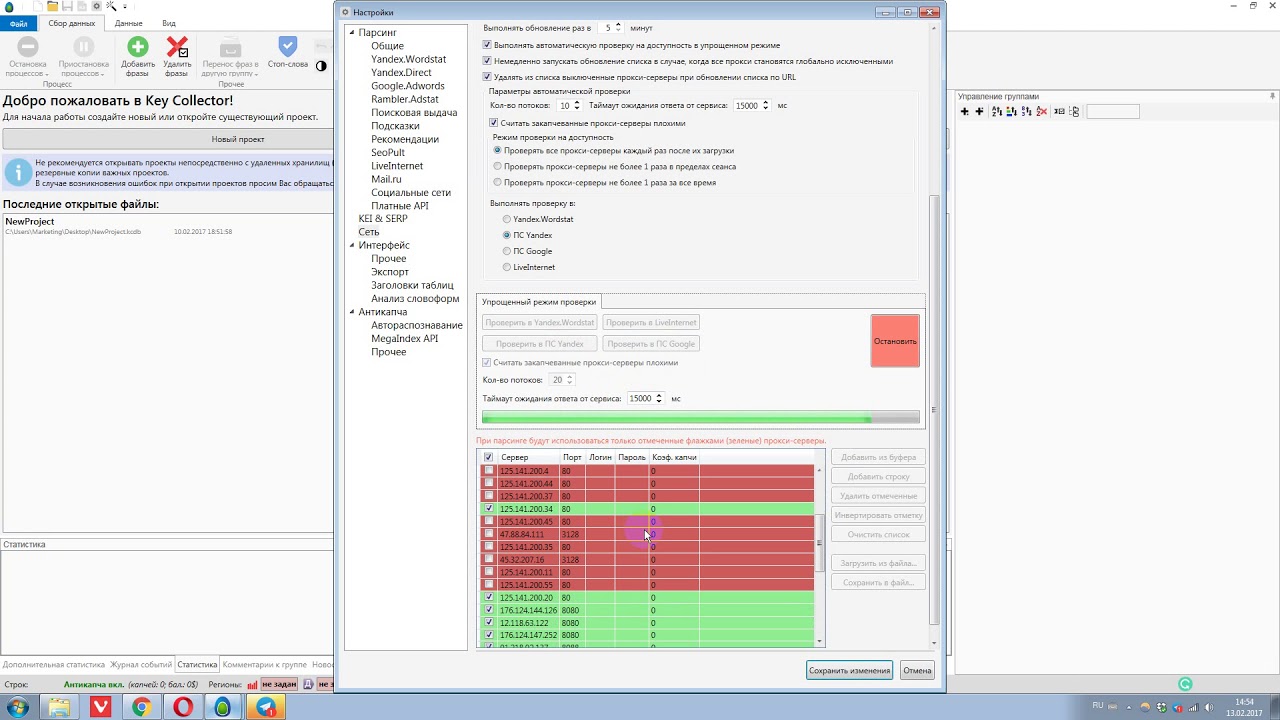Open Vivaldi browser from taskbar
The image size is (1280, 720).
[101, 707]
